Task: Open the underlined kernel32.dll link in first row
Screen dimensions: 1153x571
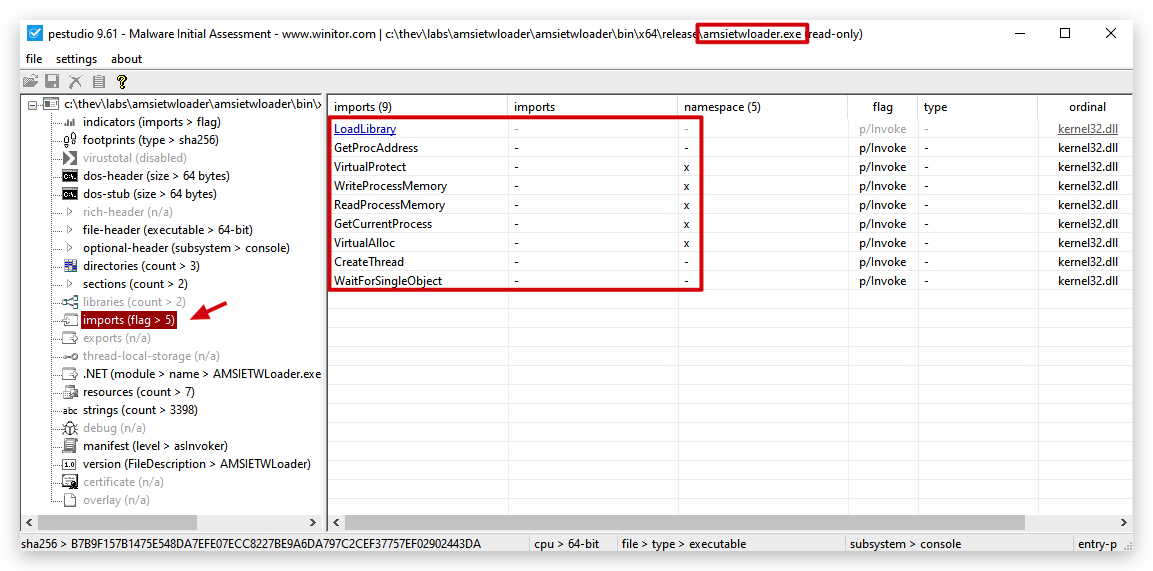Action: (1088, 129)
